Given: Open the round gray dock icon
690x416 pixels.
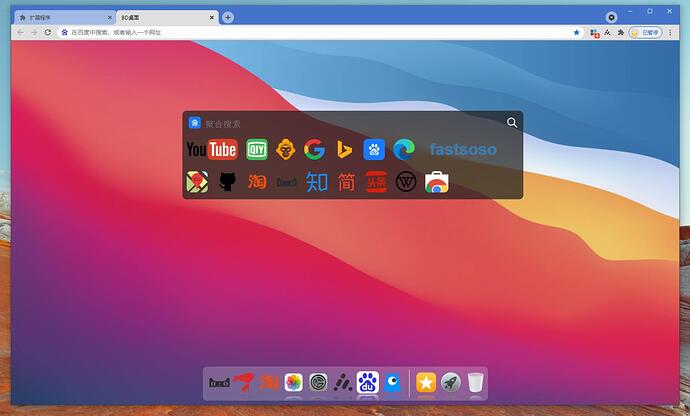Looking at the screenshot, I should click(x=318, y=382).
